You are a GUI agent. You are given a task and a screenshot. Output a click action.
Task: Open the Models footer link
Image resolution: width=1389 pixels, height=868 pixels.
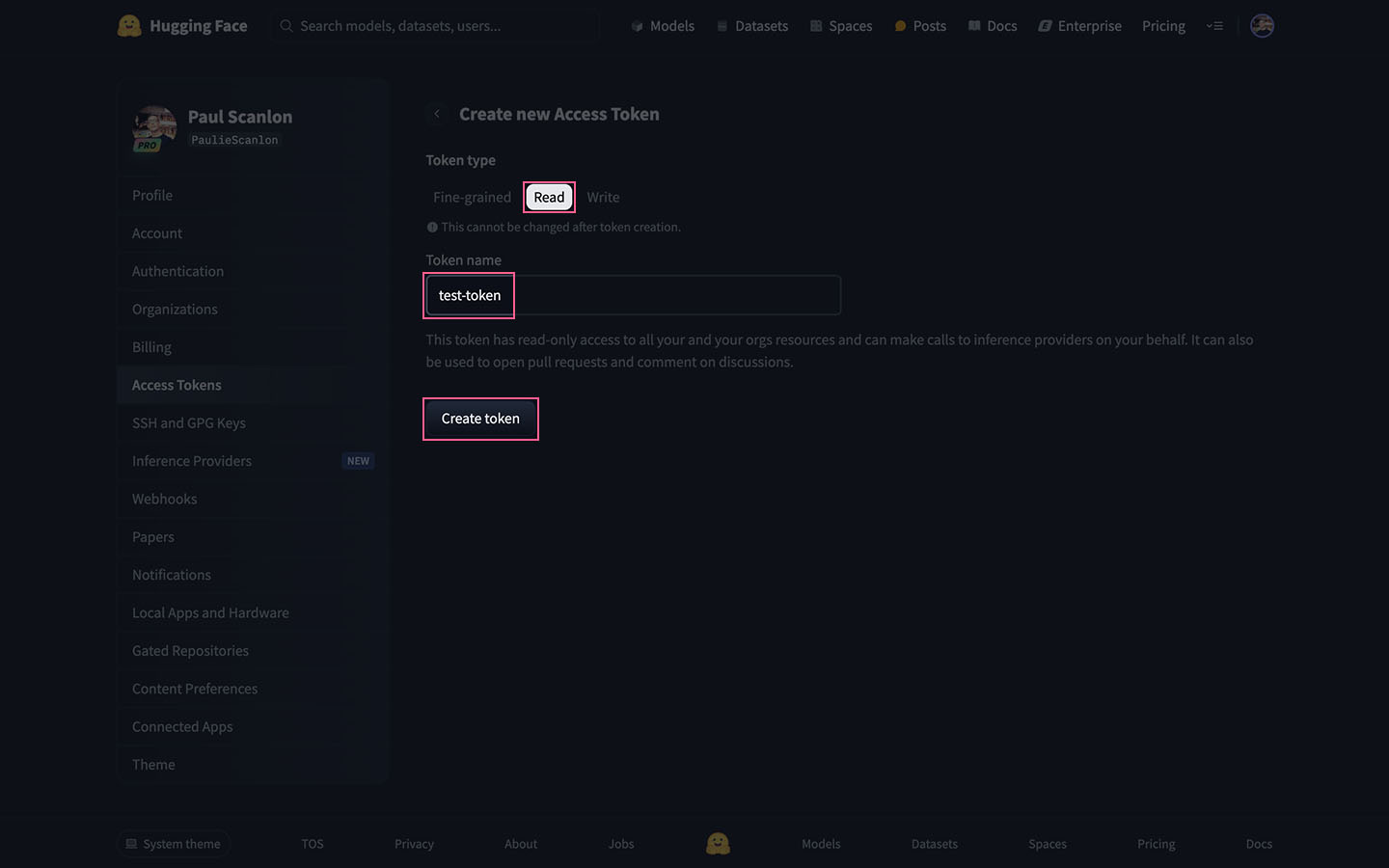pyautogui.click(x=821, y=844)
